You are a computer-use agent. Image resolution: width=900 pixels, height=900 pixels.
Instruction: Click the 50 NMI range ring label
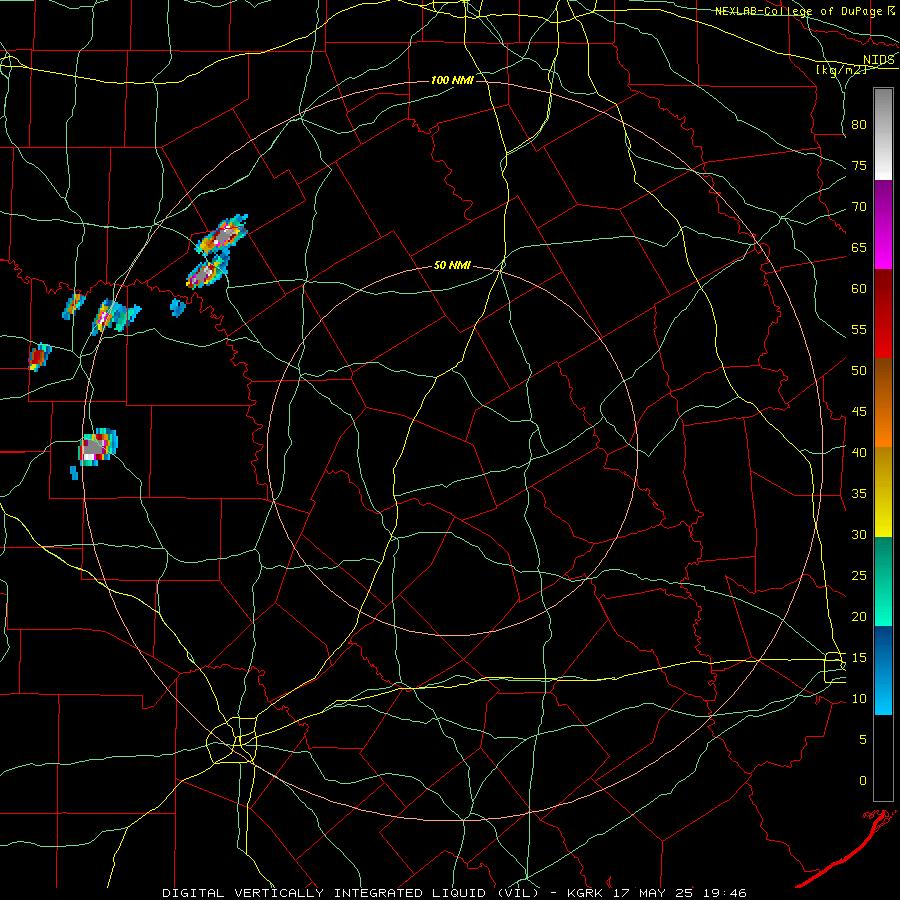tap(452, 265)
